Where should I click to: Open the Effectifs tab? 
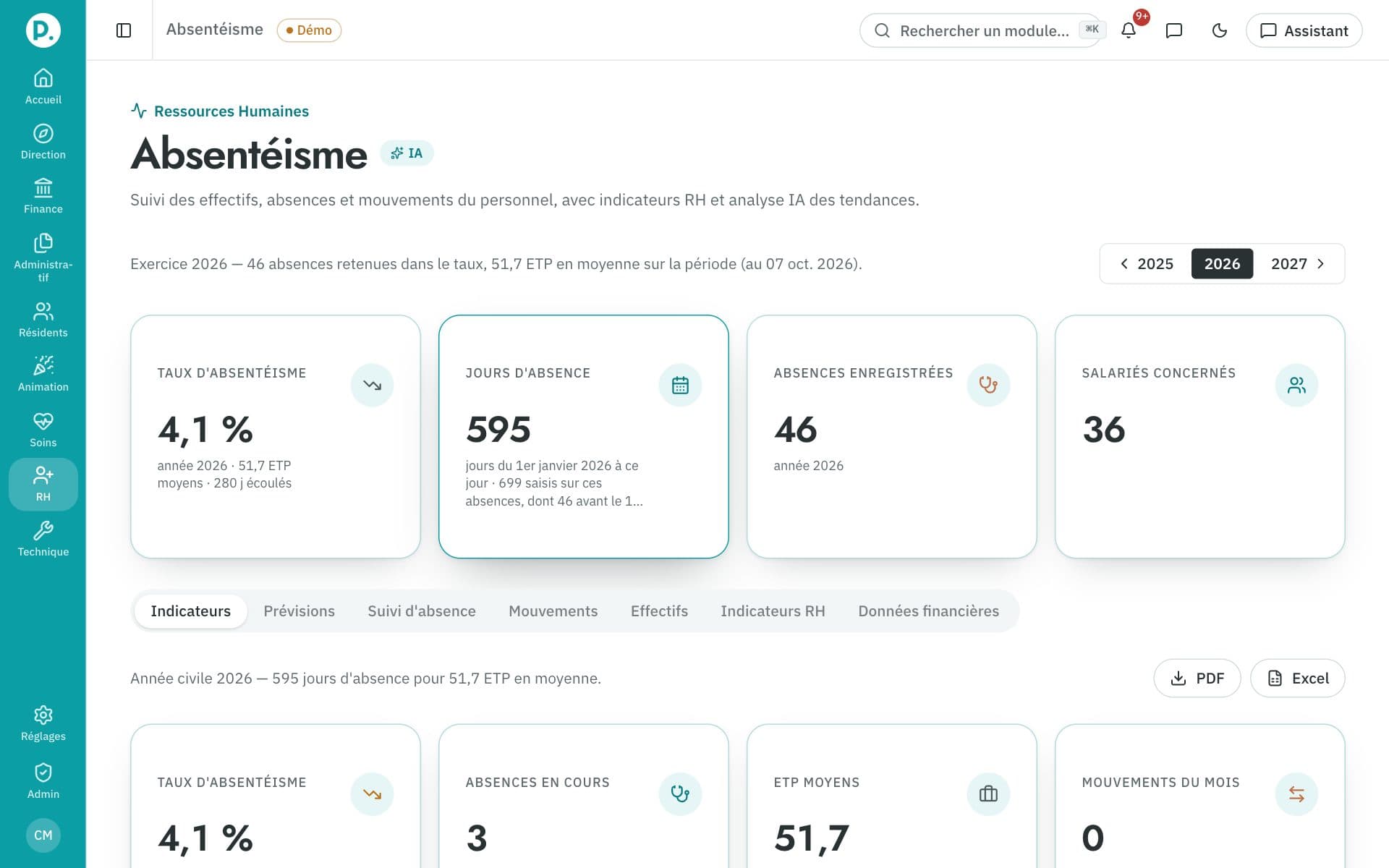click(x=659, y=611)
